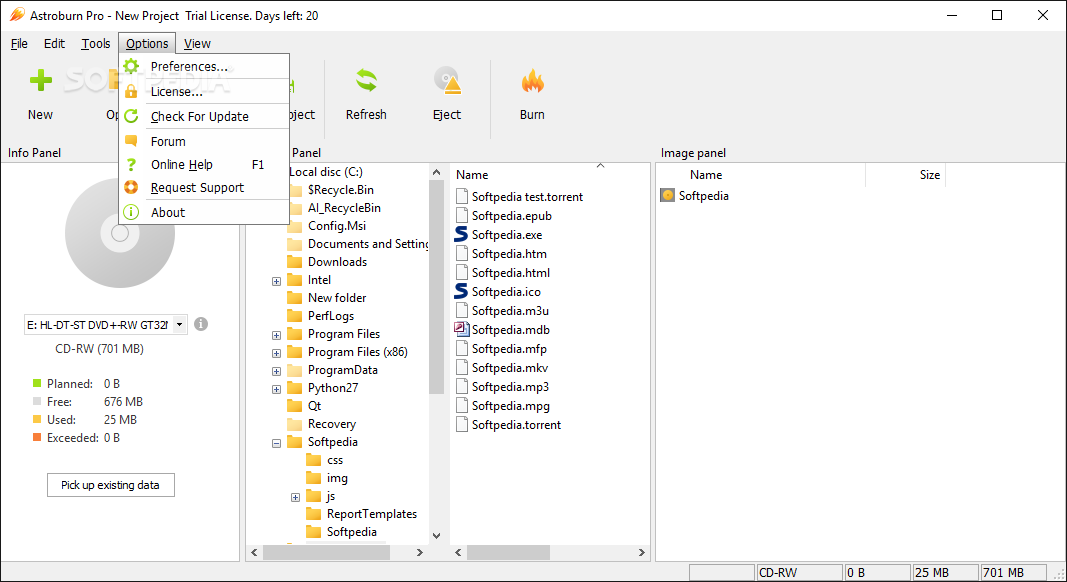Select Softpedia.mkv file name
1067x582 pixels.
point(510,368)
